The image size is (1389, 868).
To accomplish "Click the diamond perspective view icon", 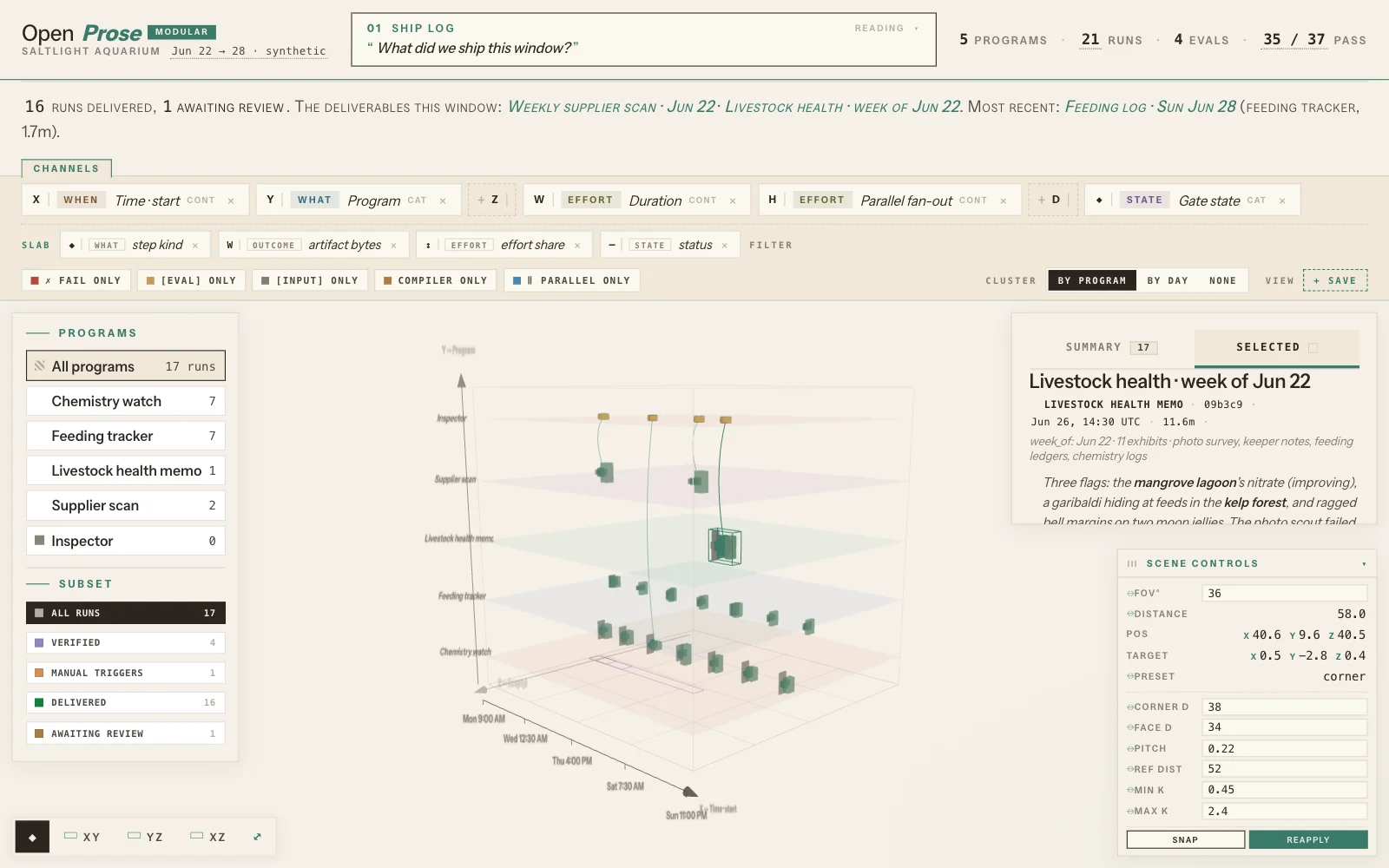I will [32, 837].
